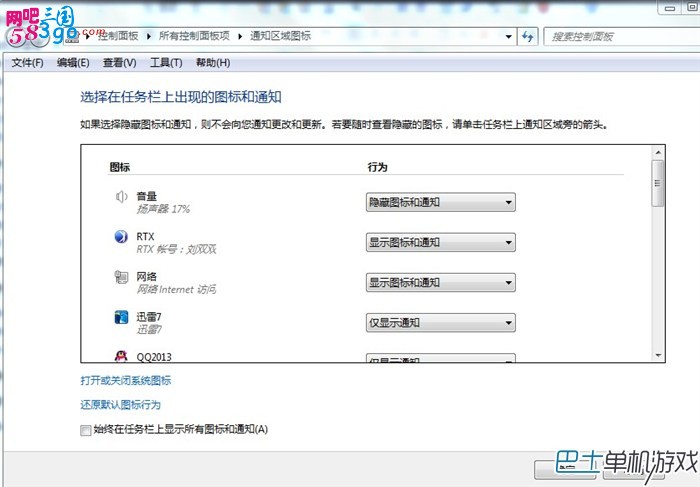This screenshot has width=700, height=487.
Task: Focus the 搜索控制面板 search field
Action: [623, 37]
